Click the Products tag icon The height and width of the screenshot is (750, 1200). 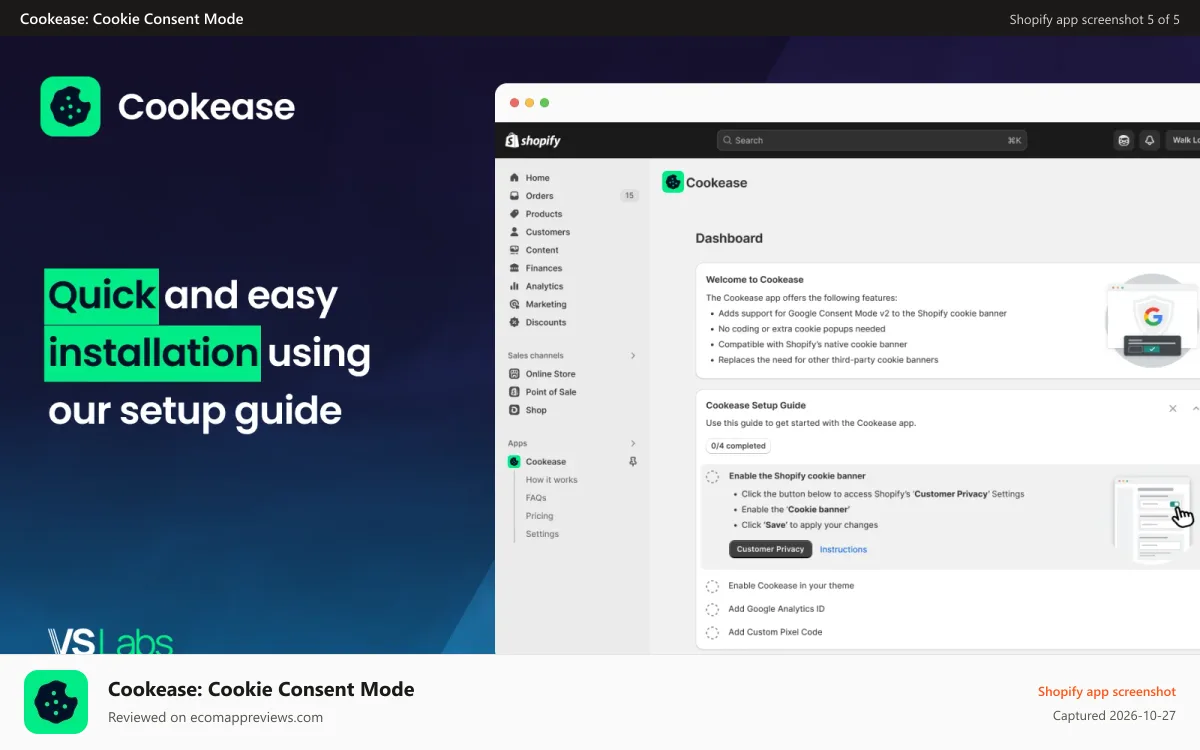[514, 214]
